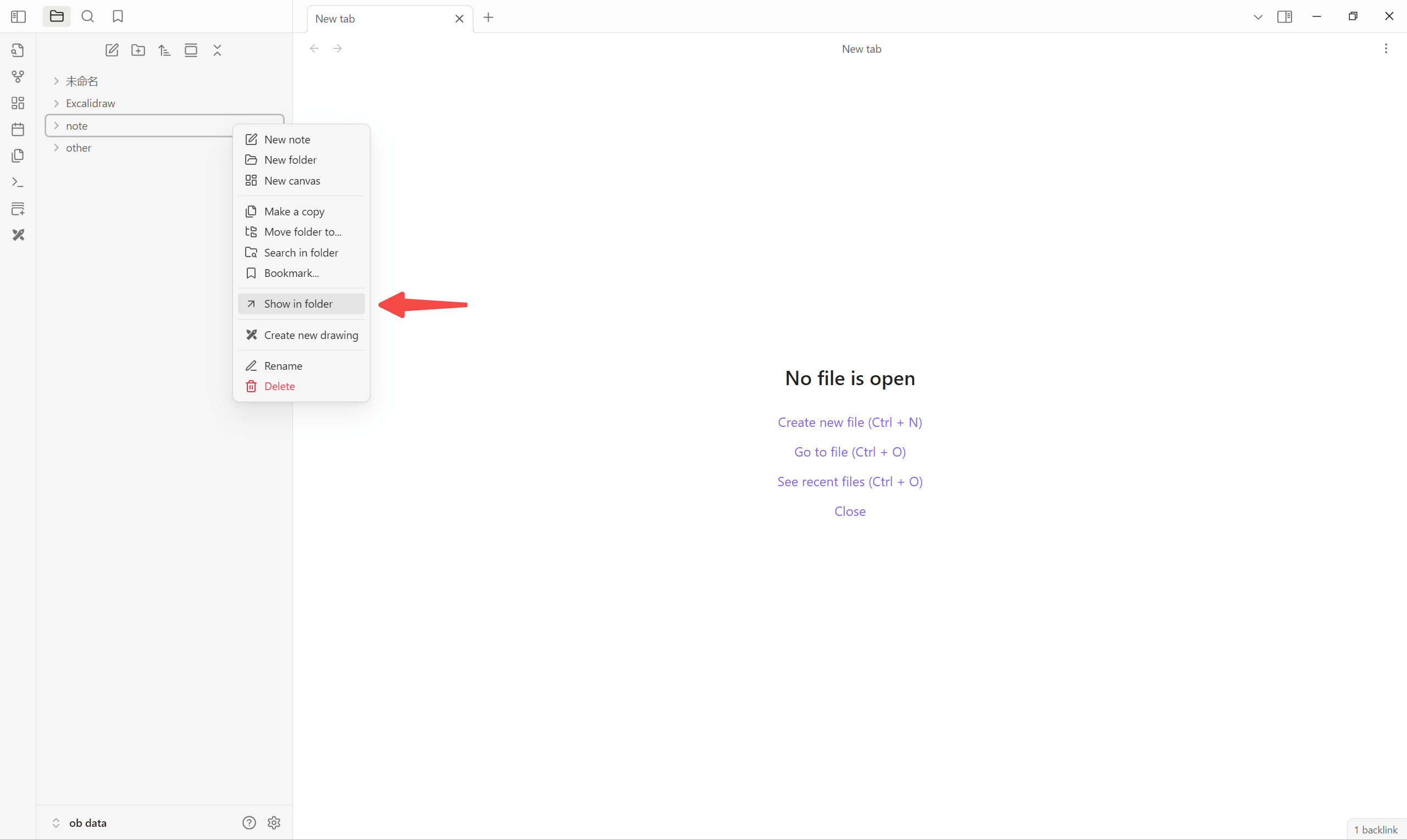Image resolution: width=1407 pixels, height=840 pixels.
Task: Create new folder via toolbar icon
Action: 138,51
